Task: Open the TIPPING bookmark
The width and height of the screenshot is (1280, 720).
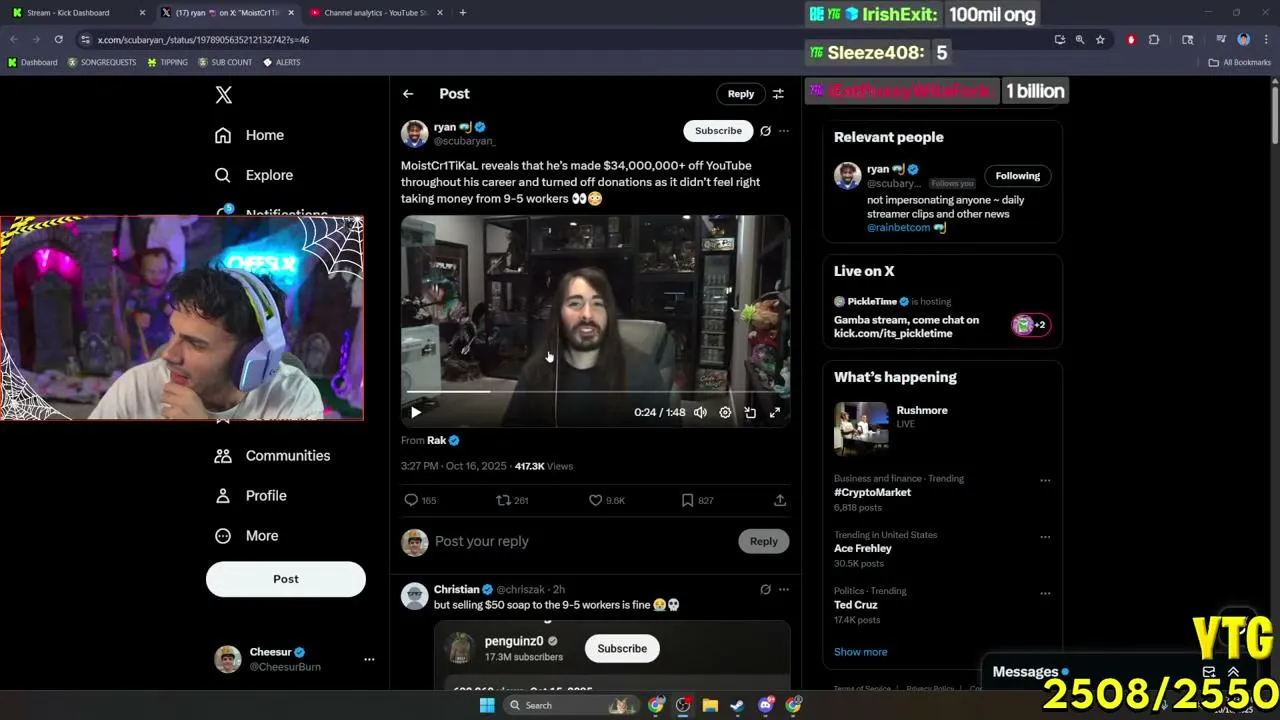Action: (x=167, y=62)
